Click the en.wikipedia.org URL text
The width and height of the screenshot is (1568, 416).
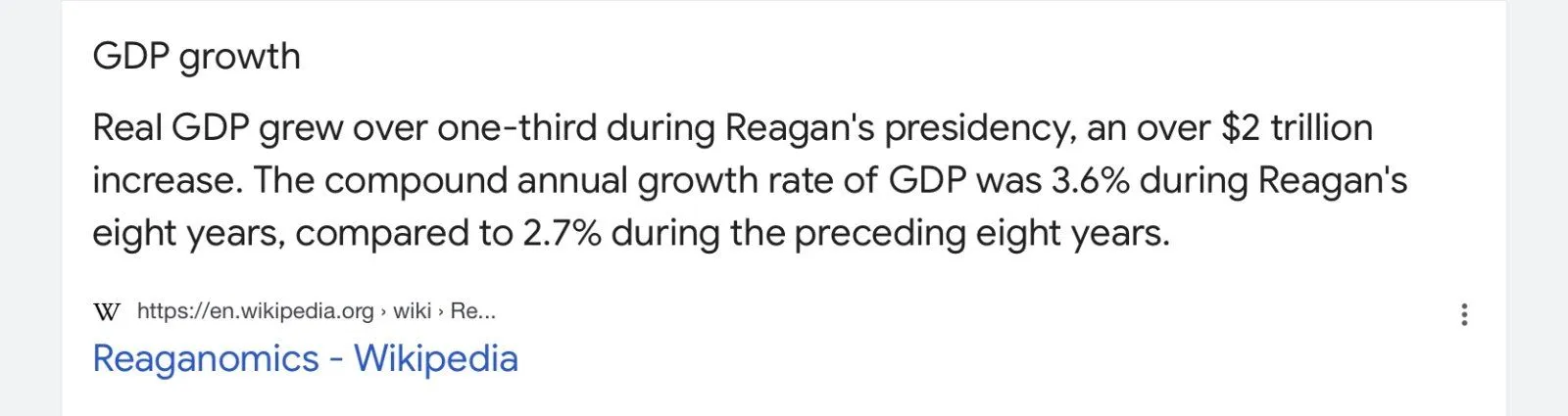point(255,311)
